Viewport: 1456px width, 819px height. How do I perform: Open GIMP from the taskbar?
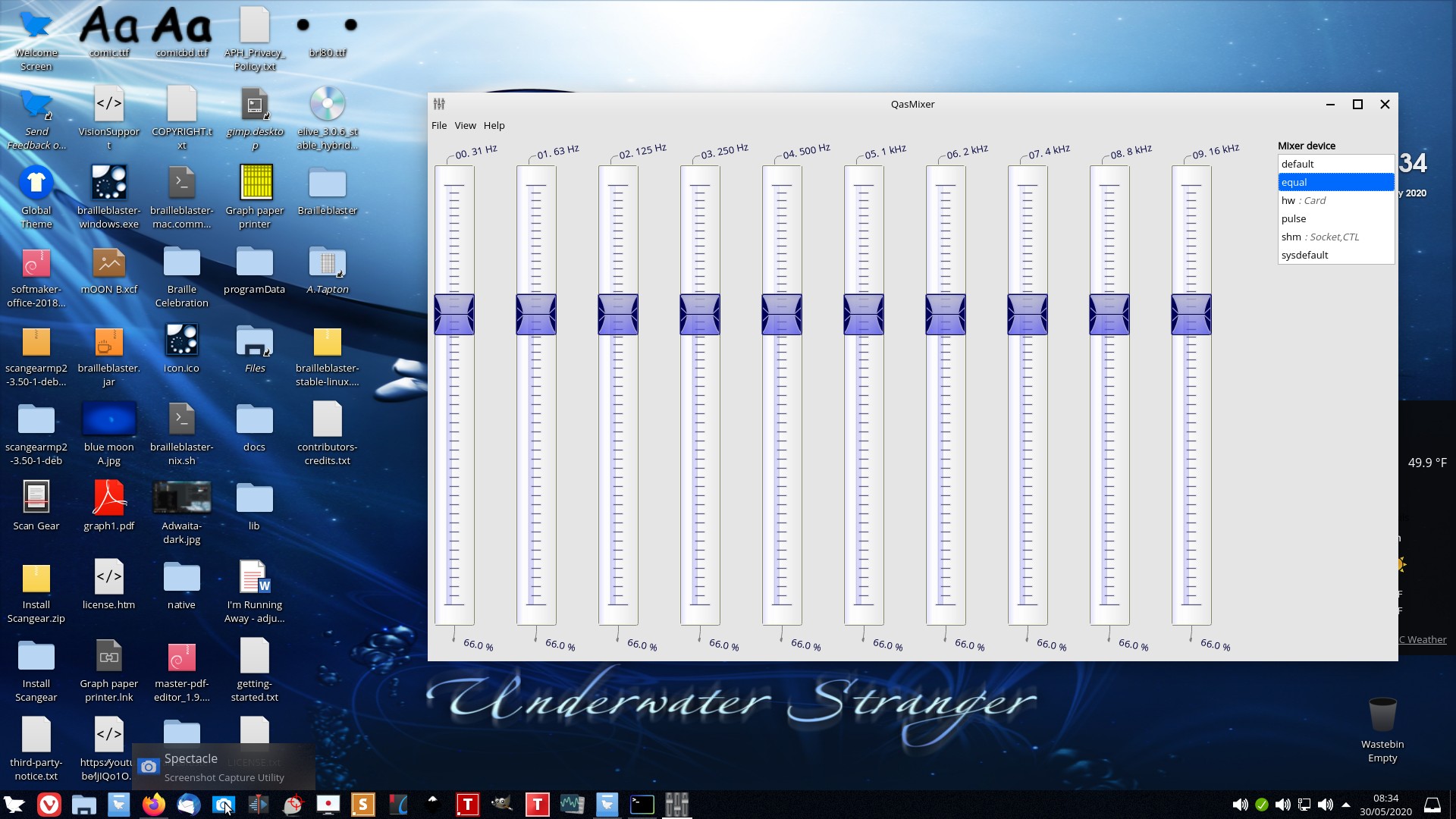[x=501, y=805]
